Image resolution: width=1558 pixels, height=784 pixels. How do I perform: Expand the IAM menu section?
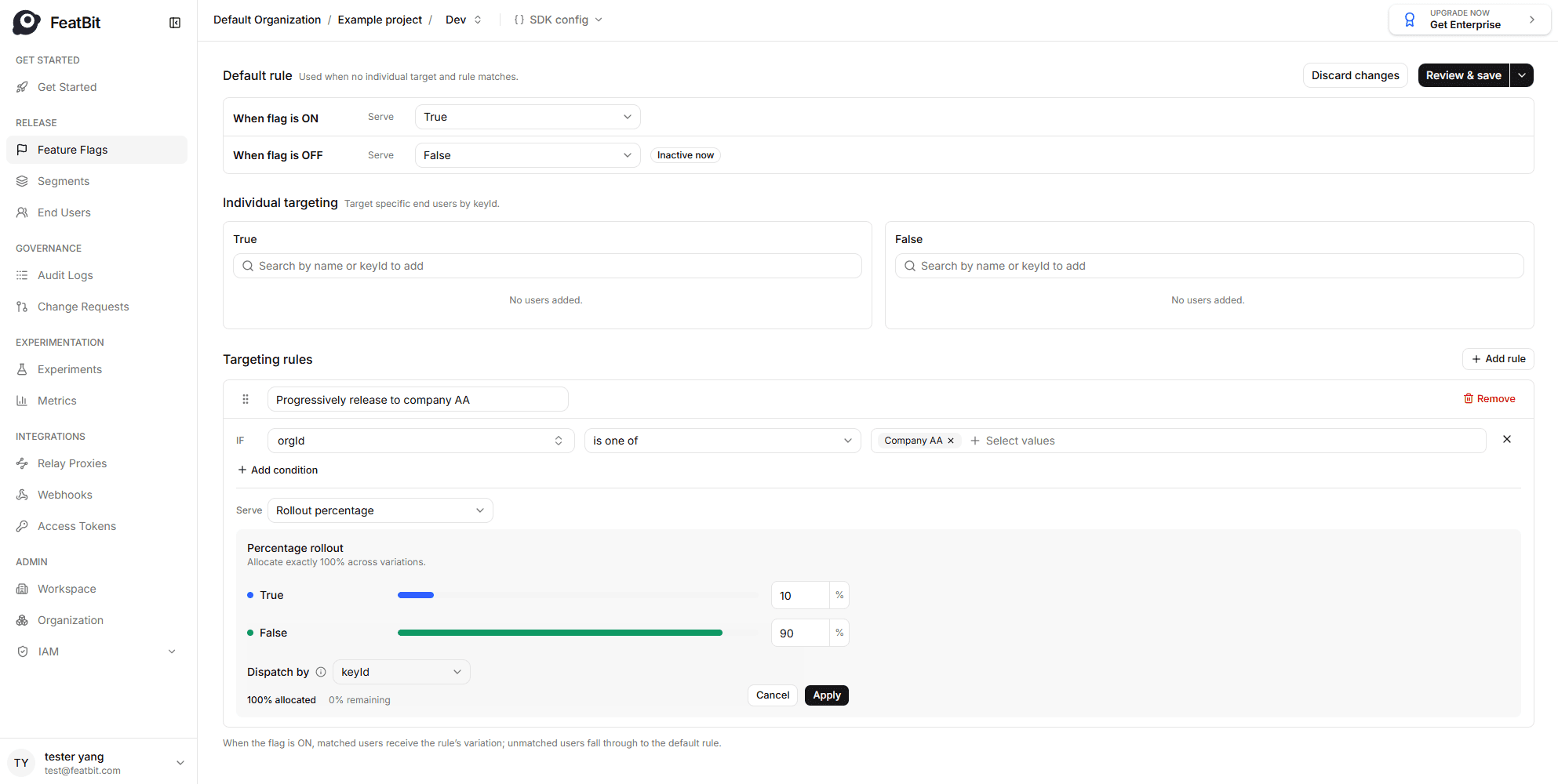(172, 652)
